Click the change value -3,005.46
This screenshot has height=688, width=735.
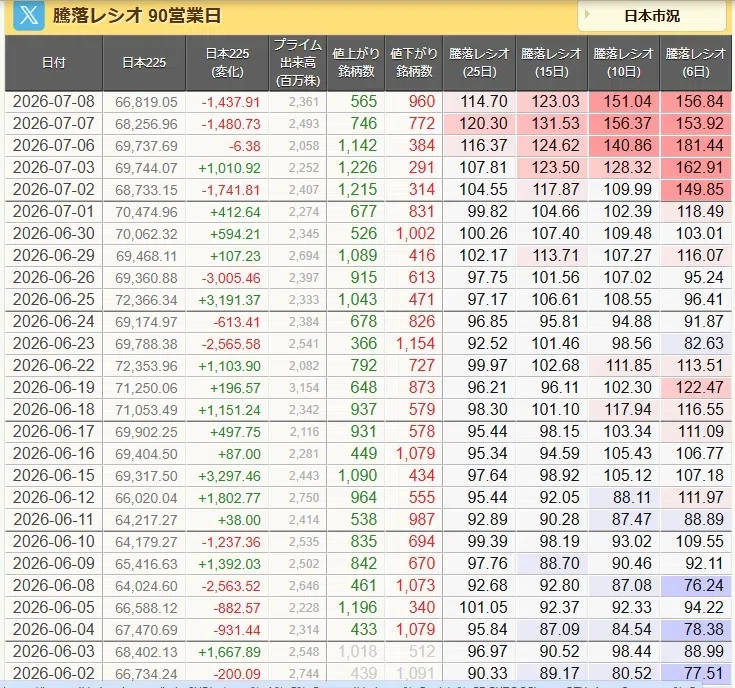[231, 278]
